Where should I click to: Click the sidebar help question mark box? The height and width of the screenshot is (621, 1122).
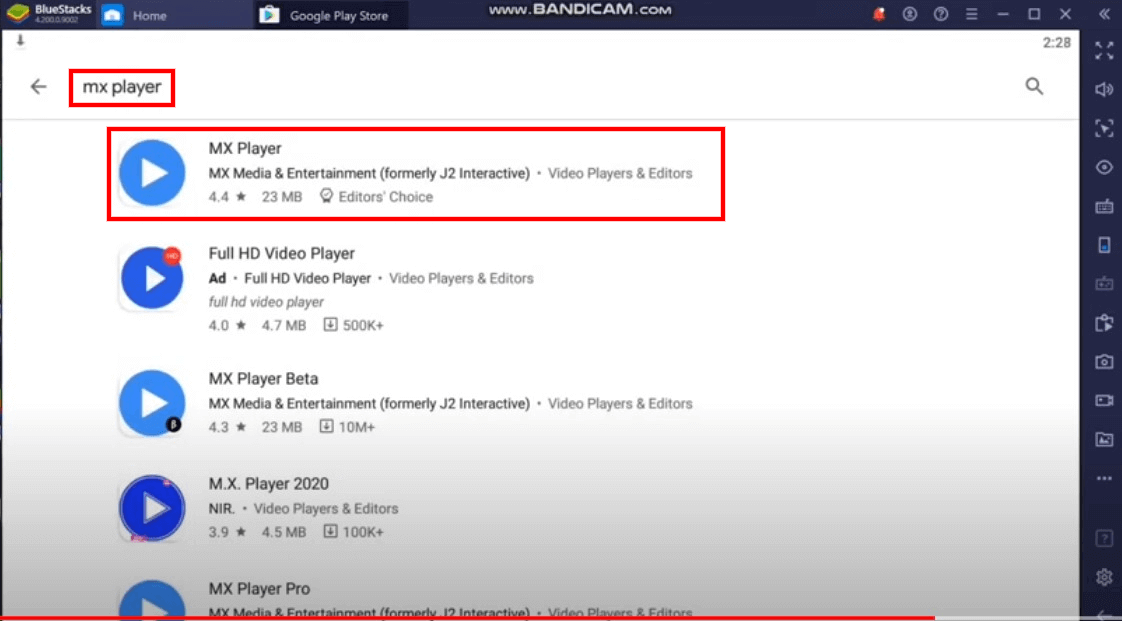click(x=1104, y=537)
